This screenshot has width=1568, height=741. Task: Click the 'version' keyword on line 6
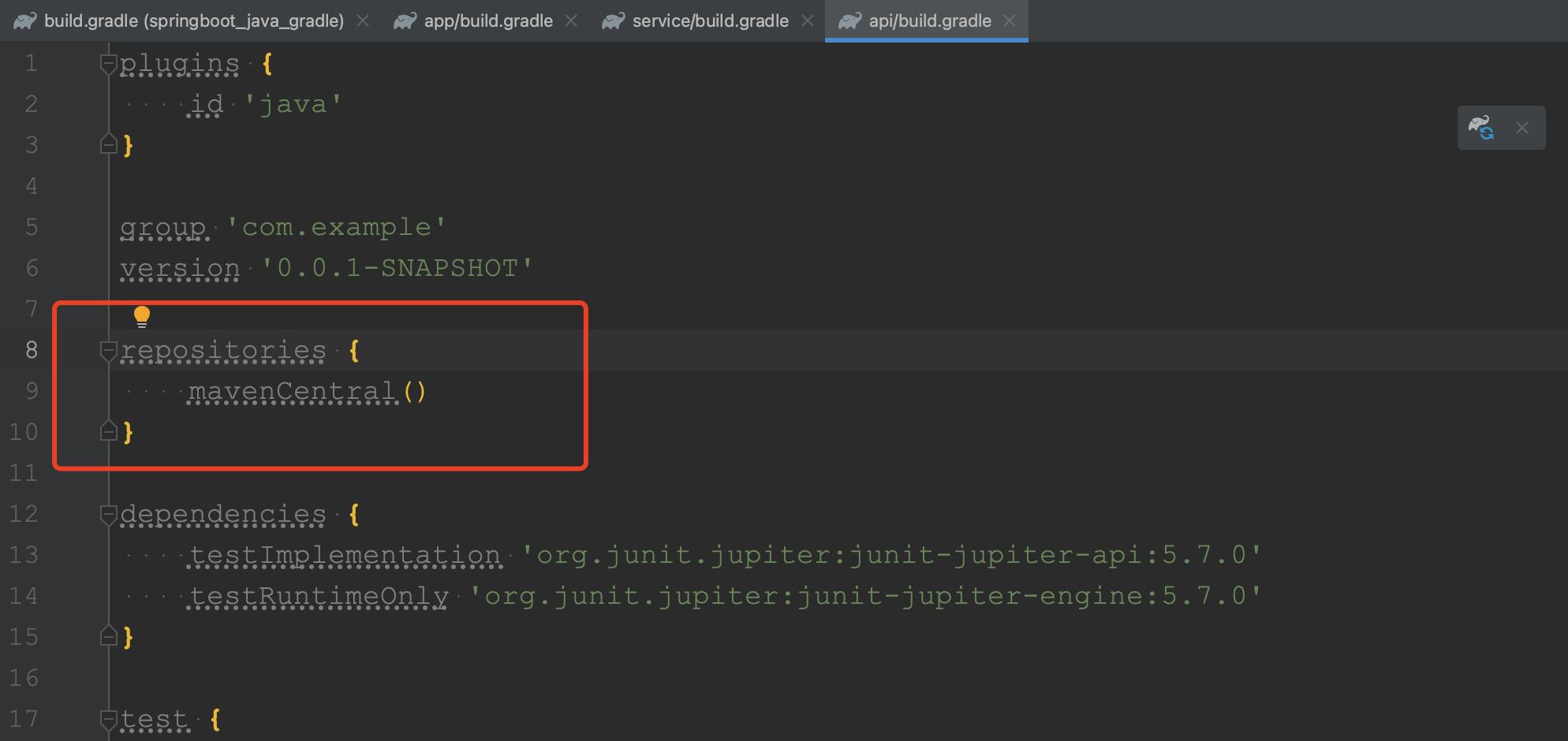coord(180,268)
